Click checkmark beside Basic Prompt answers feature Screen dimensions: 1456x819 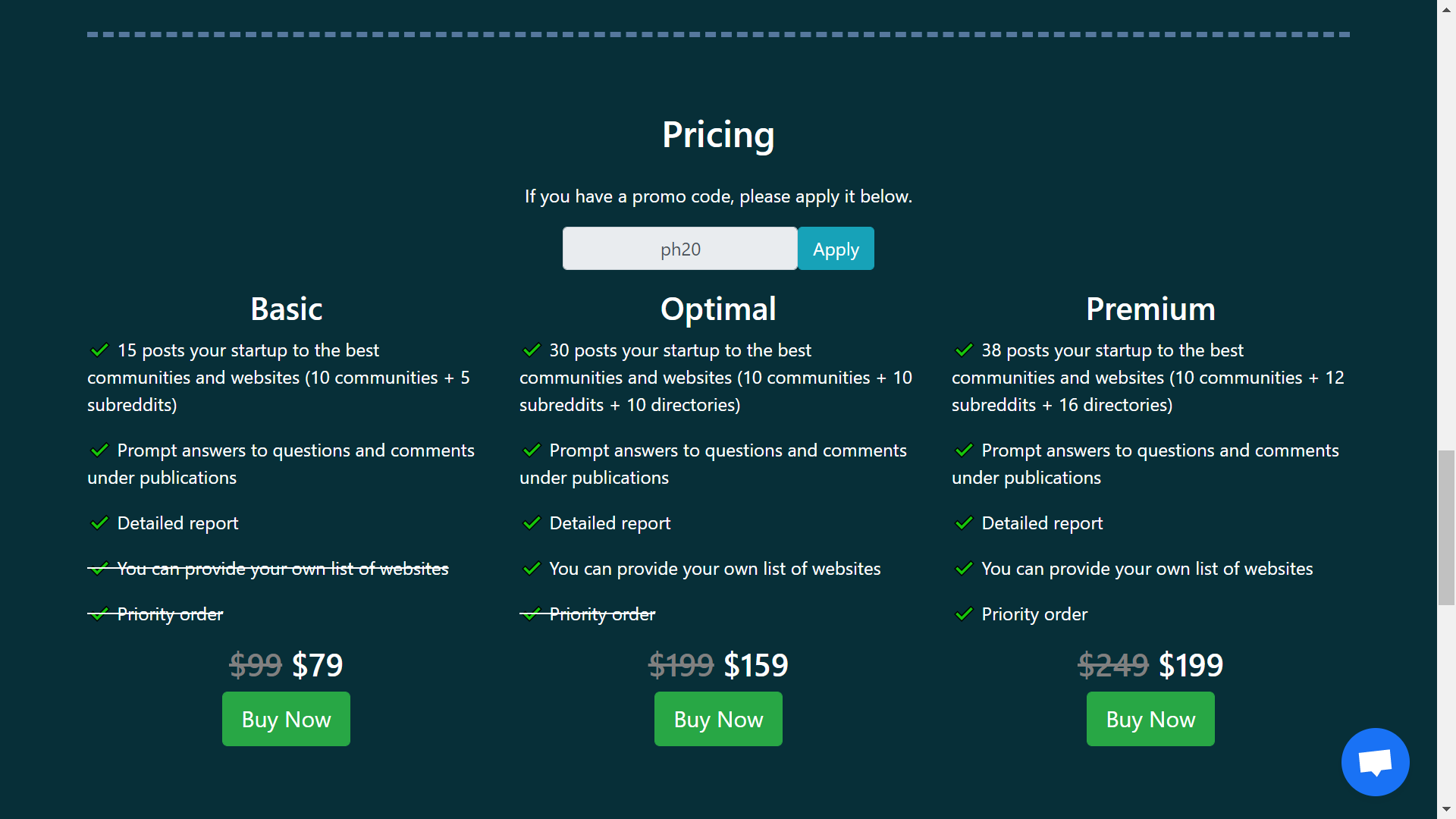click(99, 450)
